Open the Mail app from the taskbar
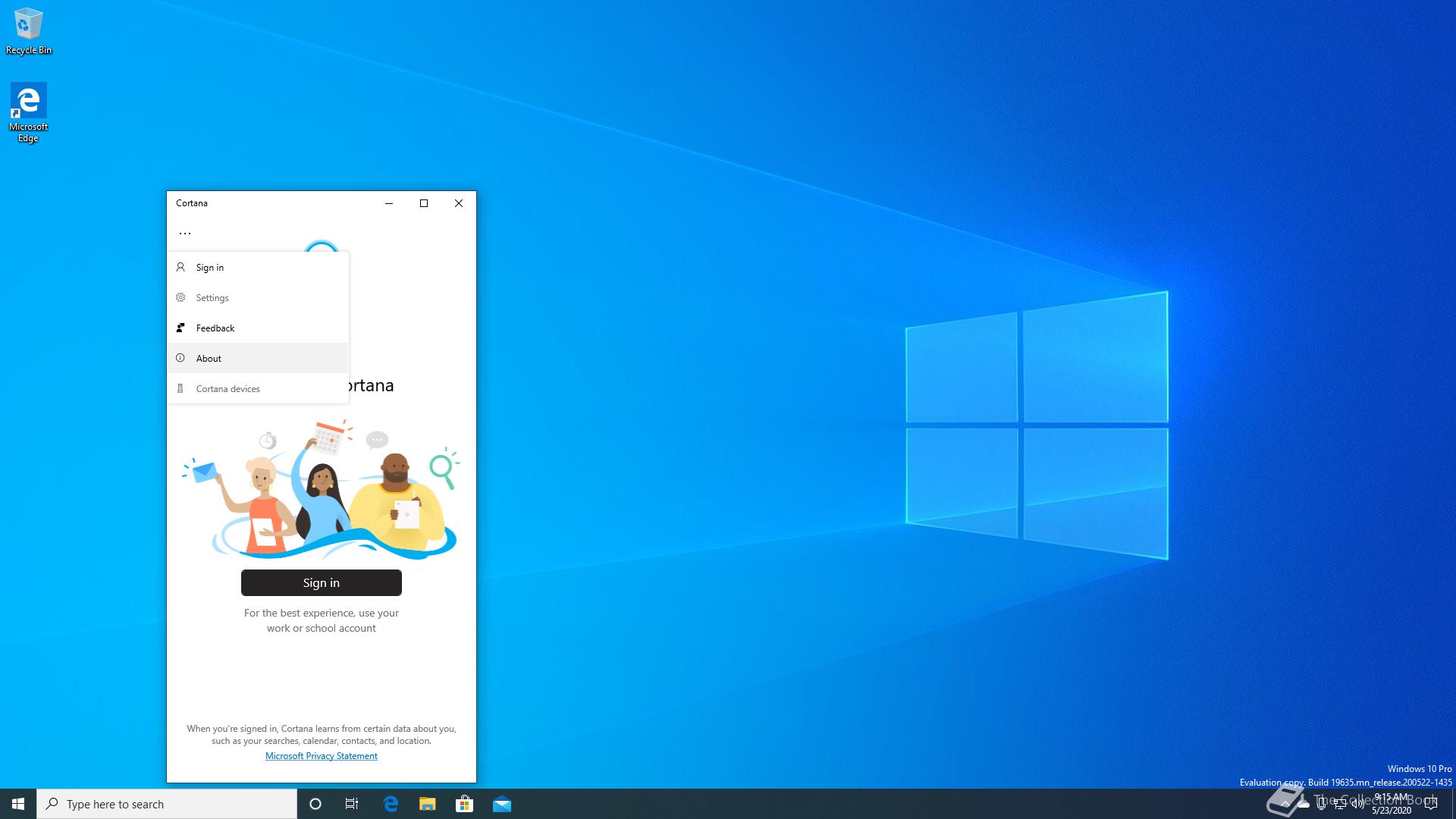 502,804
